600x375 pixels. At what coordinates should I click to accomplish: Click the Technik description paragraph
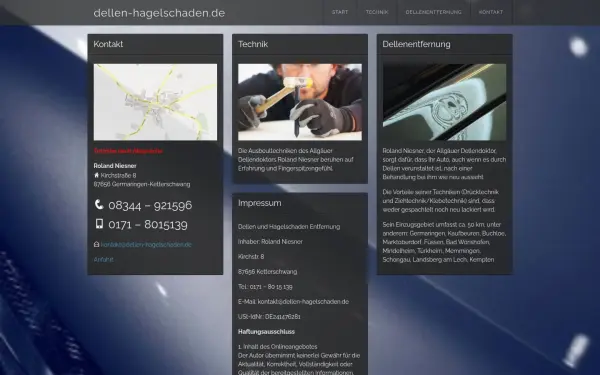(x=296, y=160)
